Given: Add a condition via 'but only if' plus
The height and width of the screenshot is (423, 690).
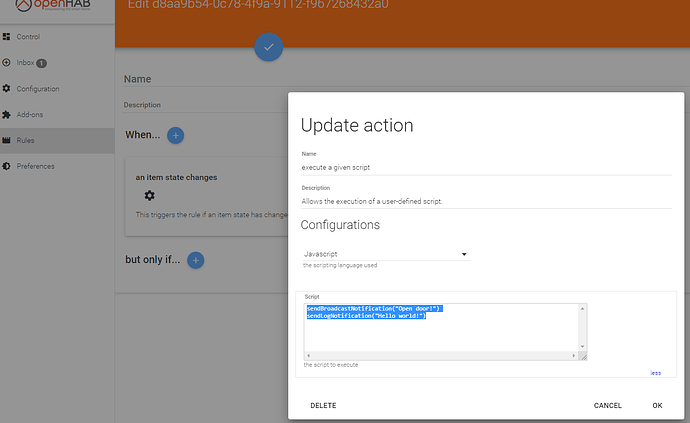Looking at the screenshot, I should click(x=196, y=260).
